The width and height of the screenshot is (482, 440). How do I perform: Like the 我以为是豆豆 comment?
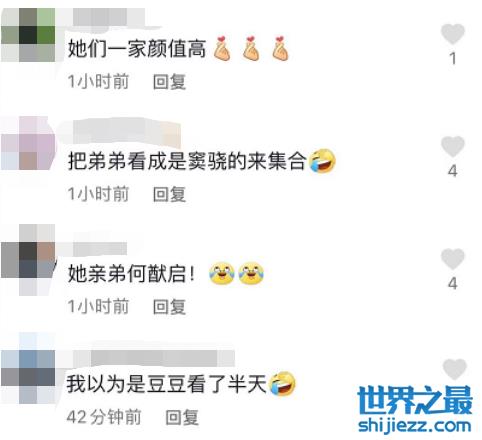[455, 369]
